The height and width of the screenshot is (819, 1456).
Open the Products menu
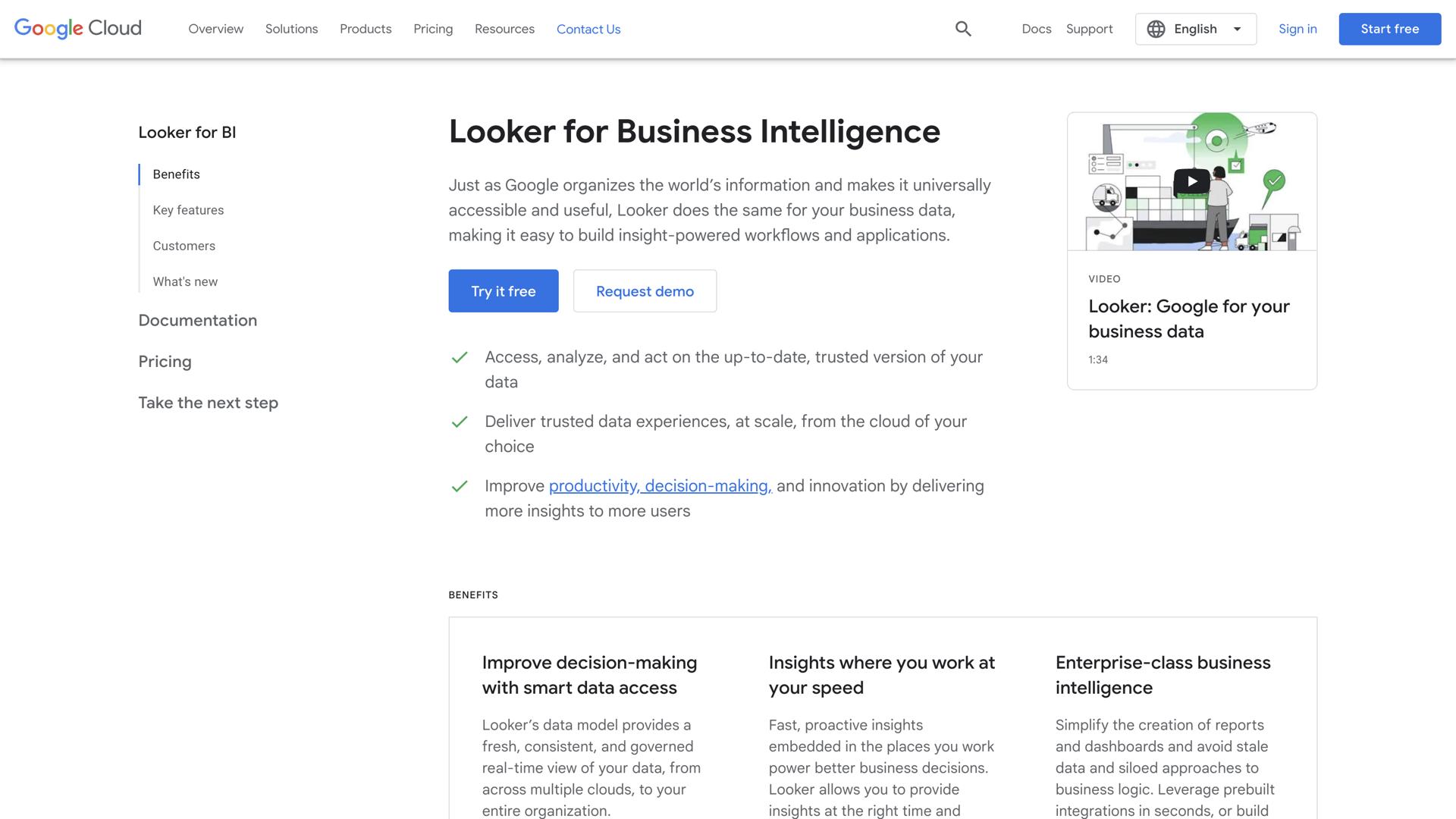tap(366, 29)
